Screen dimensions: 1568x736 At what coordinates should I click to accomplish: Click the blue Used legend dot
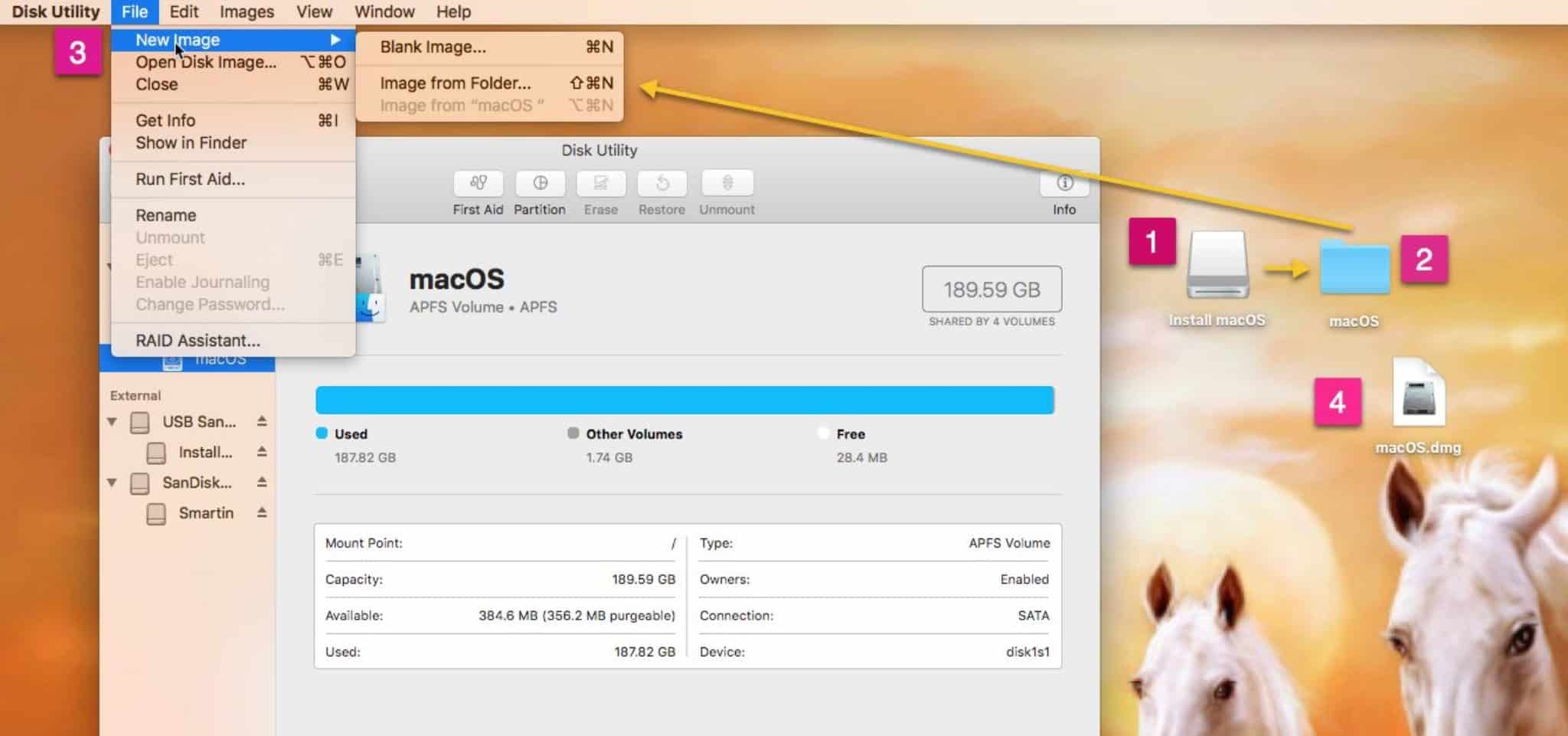tap(322, 433)
